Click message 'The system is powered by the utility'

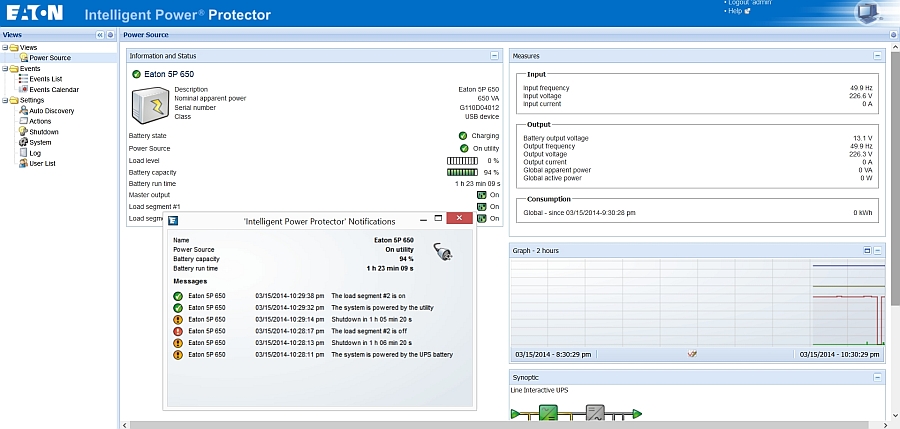pyautogui.click(x=382, y=308)
